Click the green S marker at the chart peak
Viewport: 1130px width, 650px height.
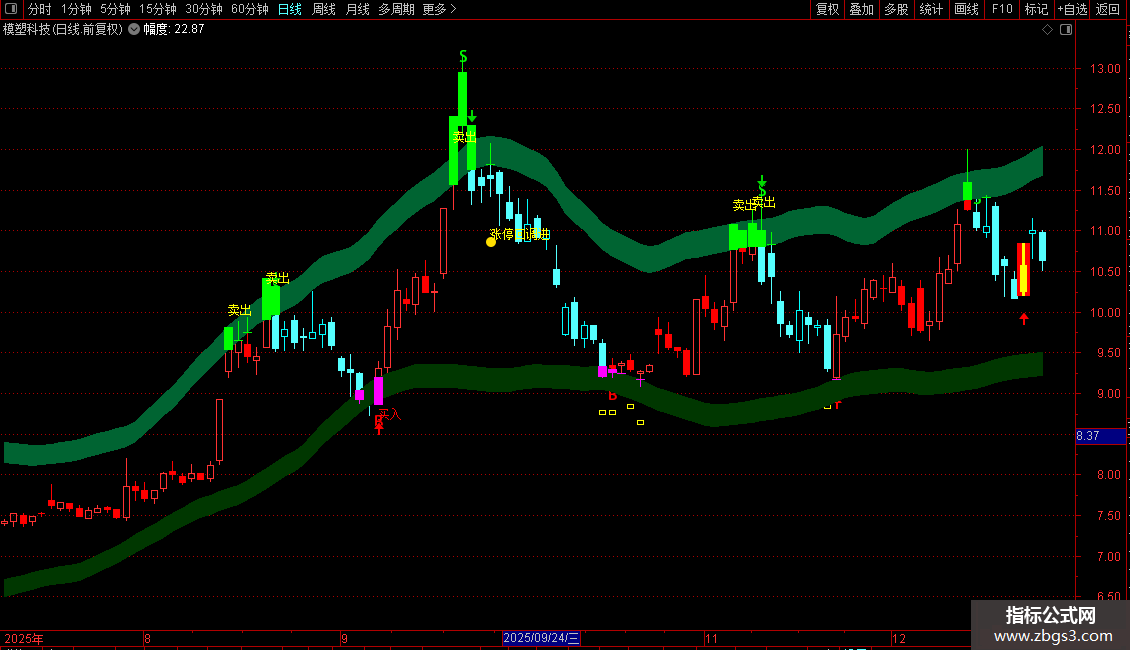coord(463,56)
